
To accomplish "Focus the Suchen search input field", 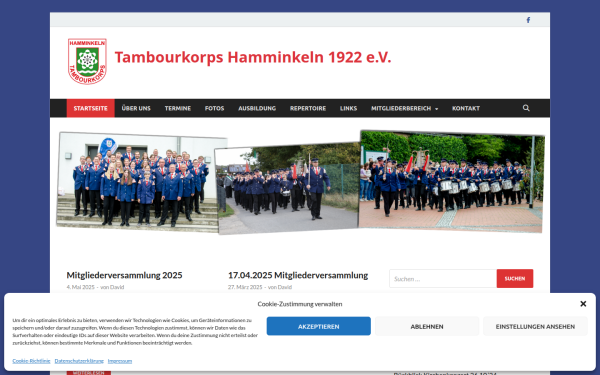I will [x=443, y=279].
